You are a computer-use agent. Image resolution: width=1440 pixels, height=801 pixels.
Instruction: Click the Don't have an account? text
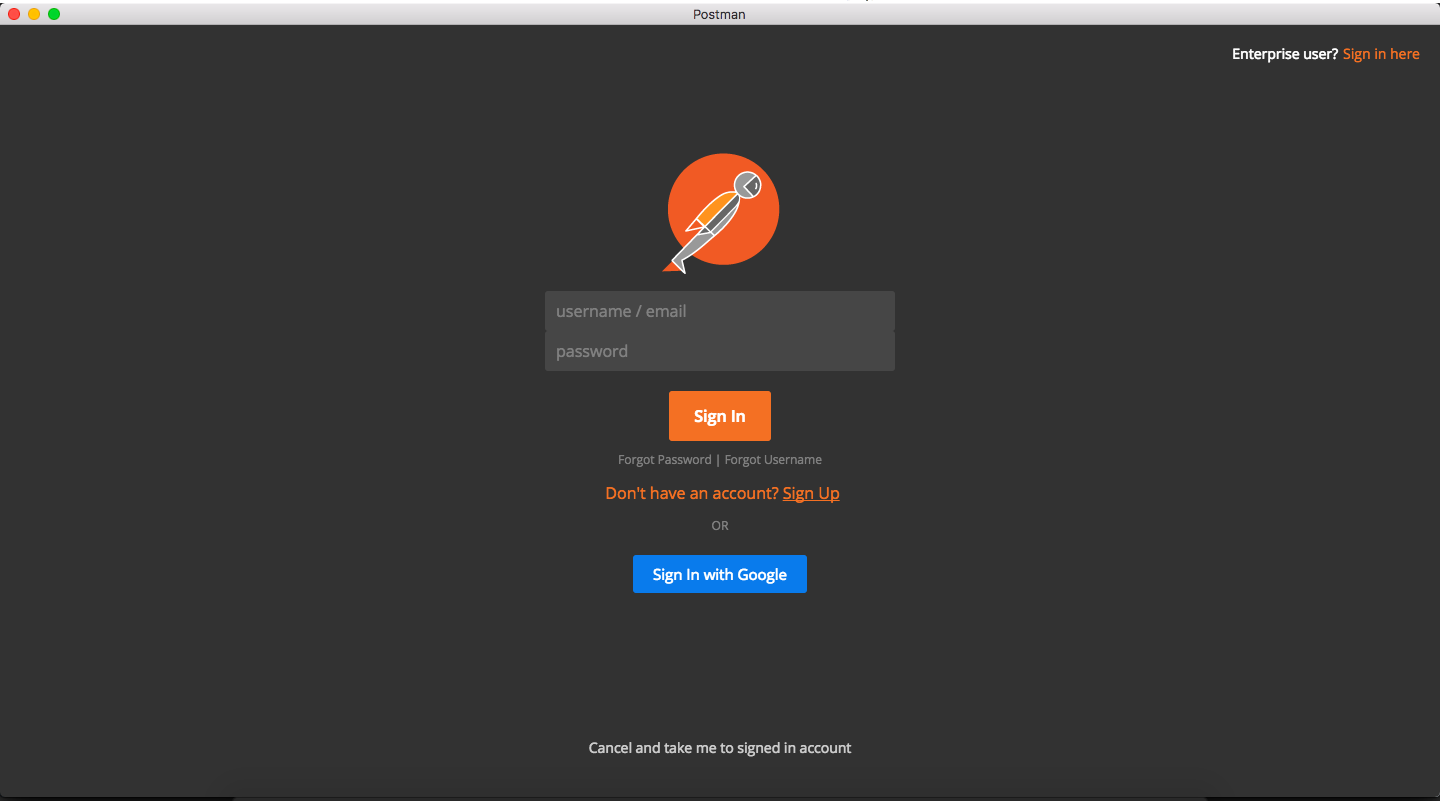[x=690, y=492]
